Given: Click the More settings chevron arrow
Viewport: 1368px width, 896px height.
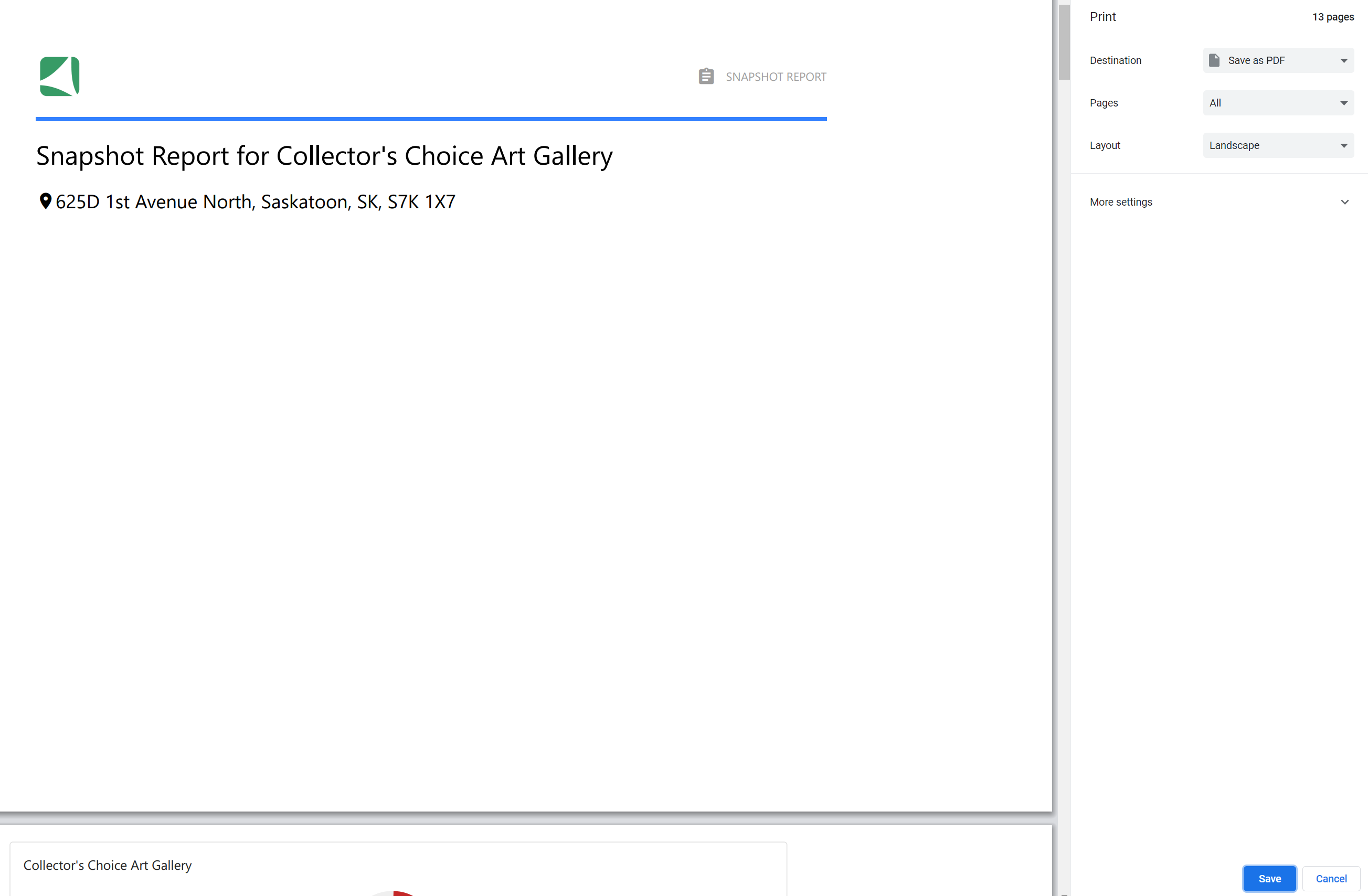Looking at the screenshot, I should point(1344,202).
